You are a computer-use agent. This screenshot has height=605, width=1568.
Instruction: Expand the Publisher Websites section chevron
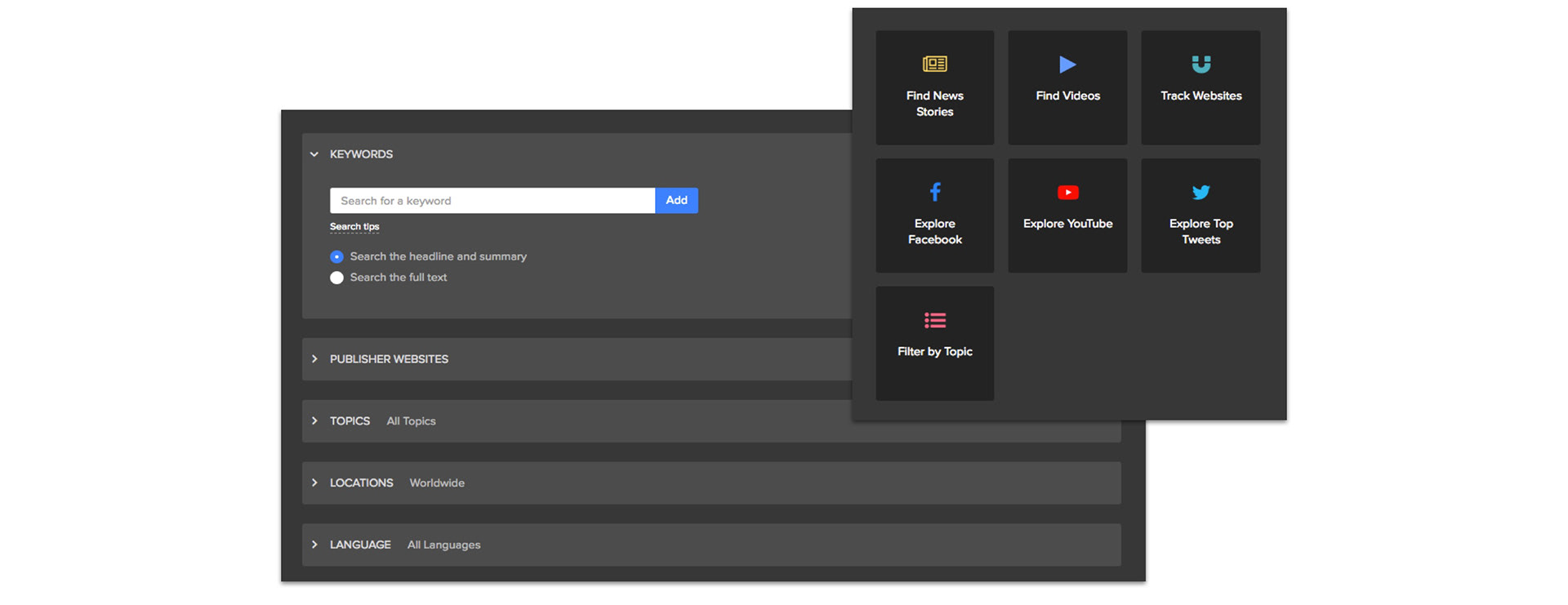(314, 359)
